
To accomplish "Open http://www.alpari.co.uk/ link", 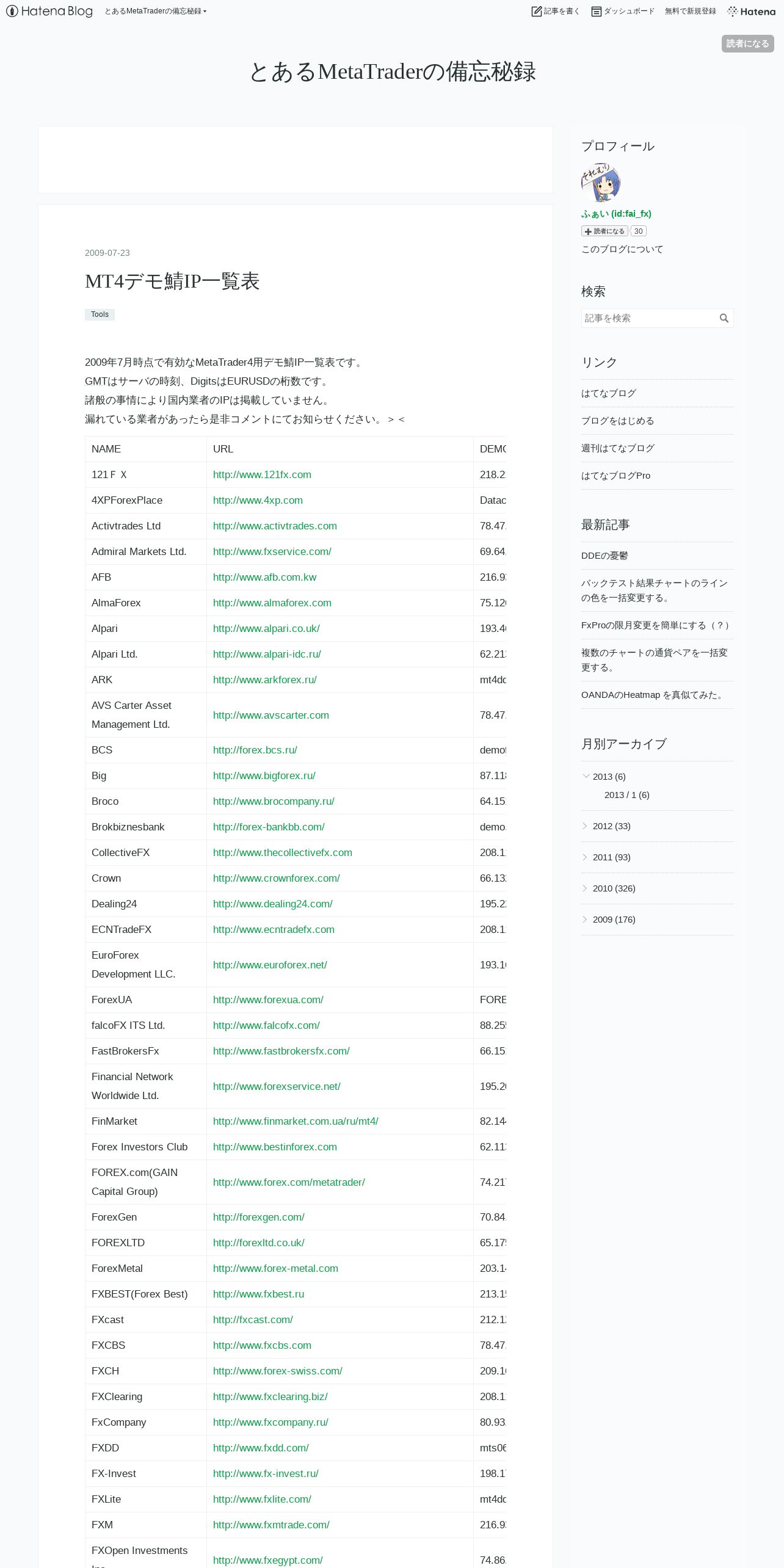I will tap(266, 628).
